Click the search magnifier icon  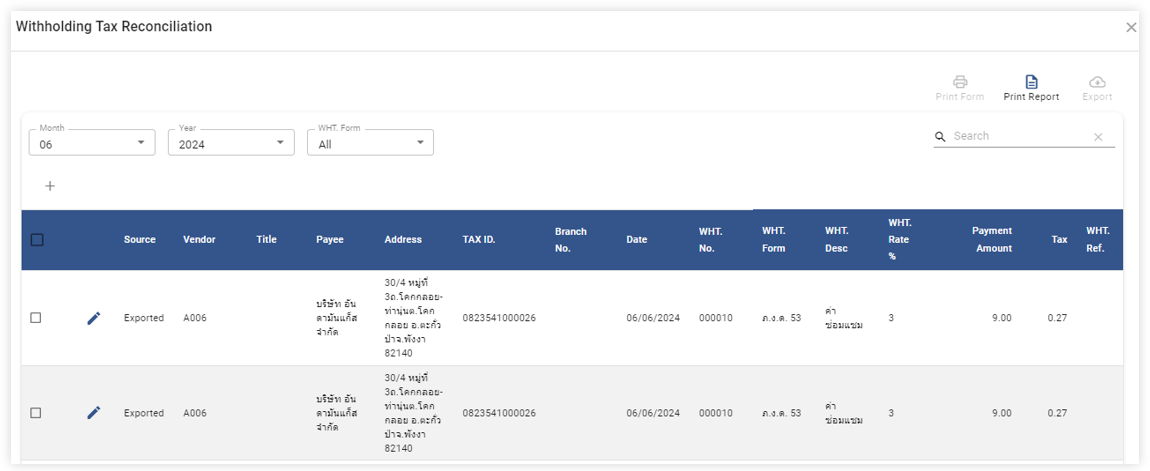(941, 137)
